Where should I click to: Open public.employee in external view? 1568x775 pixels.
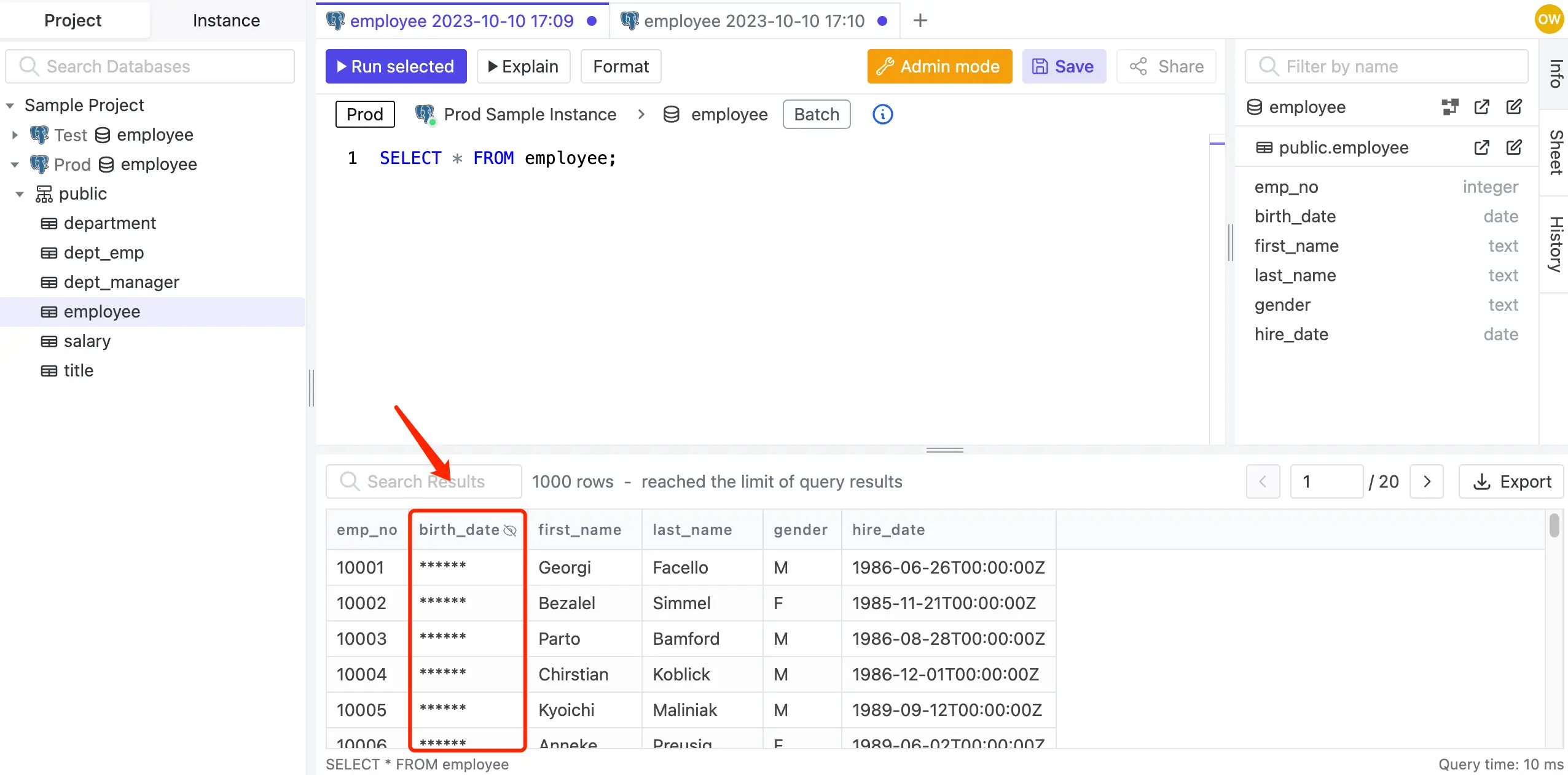[1483, 147]
